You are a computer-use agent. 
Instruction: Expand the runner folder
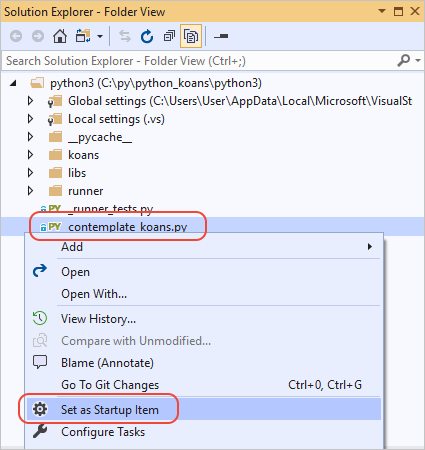click(30, 191)
